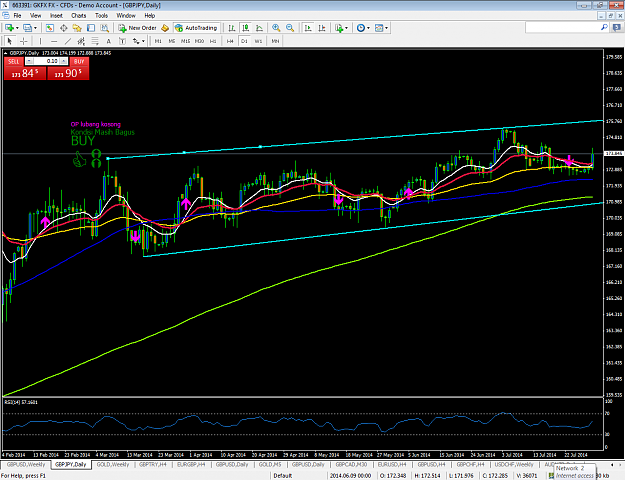The image size is (625, 480).
Task: Click the red SELL button
Action: 14,61
